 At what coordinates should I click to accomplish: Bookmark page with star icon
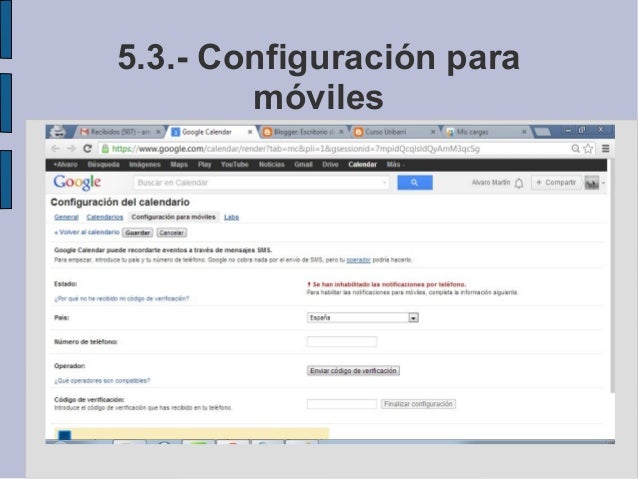coord(588,149)
